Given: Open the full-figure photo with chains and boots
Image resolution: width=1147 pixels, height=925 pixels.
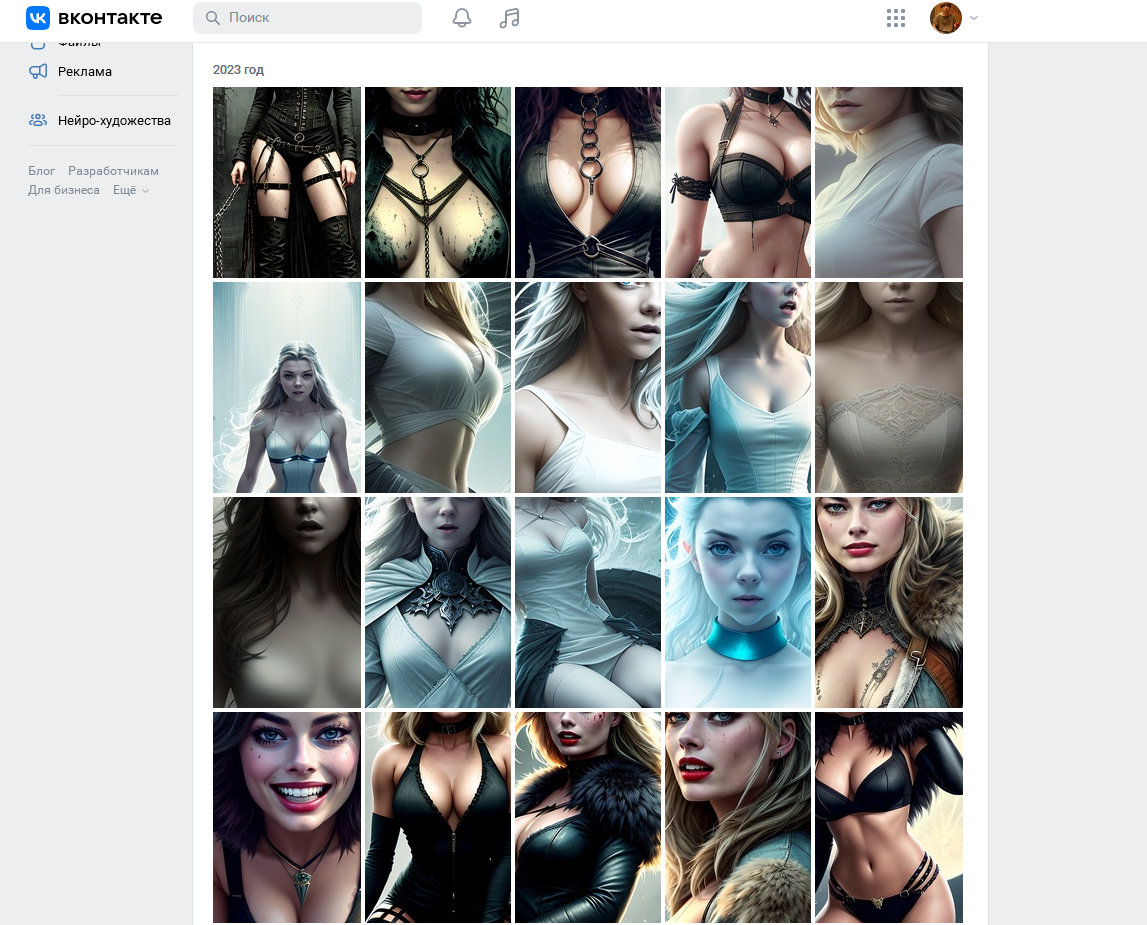Looking at the screenshot, I should tap(287, 182).
